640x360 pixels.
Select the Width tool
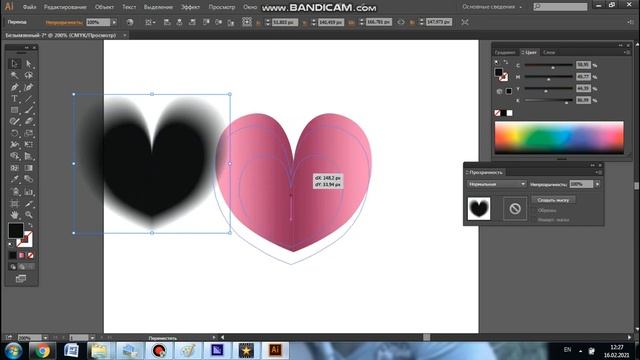[15, 144]
